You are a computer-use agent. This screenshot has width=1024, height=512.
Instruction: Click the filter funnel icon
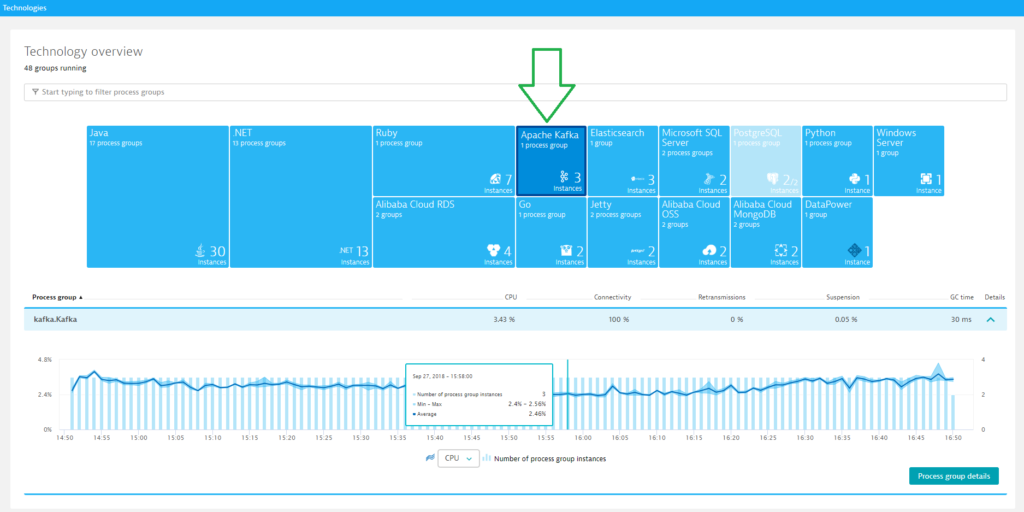[35, 92]
